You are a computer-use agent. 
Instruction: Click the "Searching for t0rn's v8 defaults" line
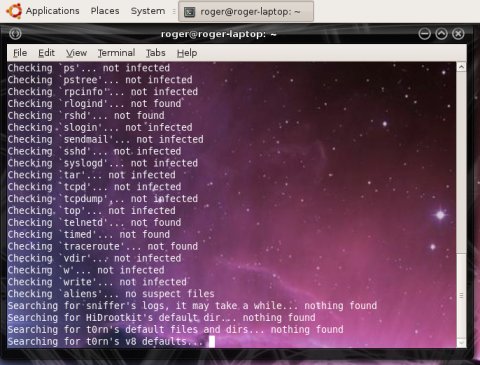pos(106,342)
